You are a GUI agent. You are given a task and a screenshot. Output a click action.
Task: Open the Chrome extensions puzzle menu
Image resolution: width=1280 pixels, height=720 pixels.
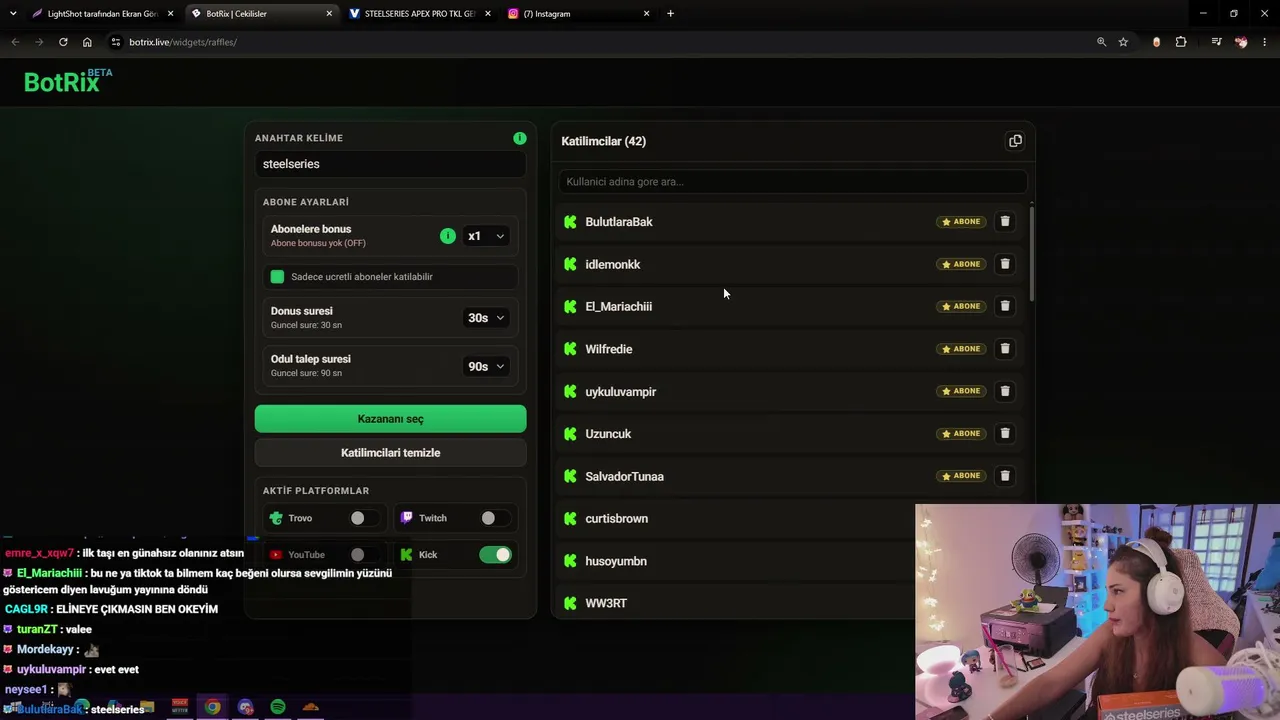click(1181, 42)
